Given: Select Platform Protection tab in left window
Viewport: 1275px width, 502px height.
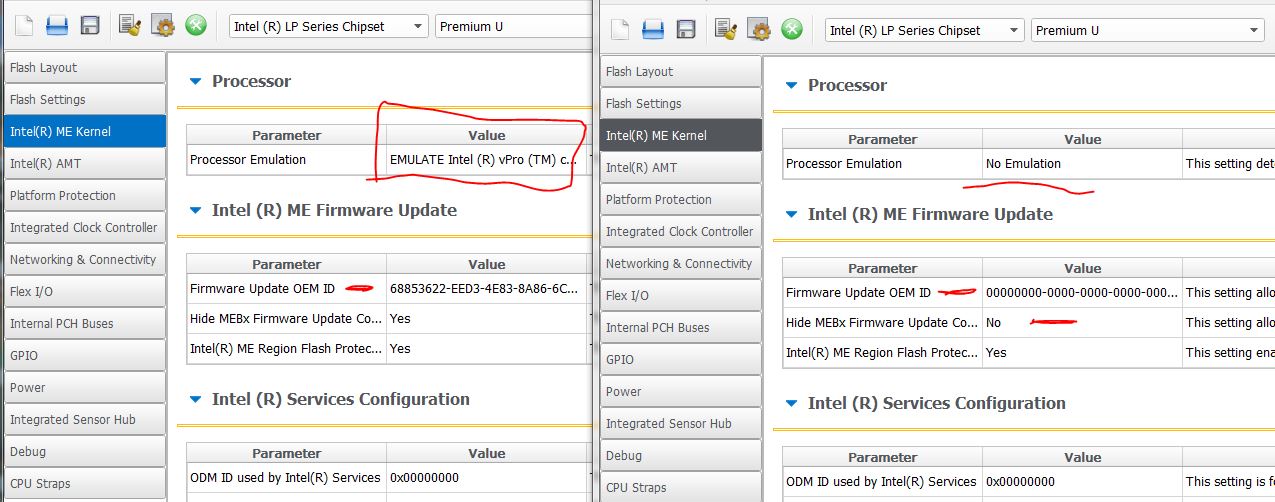Looking at the screenshot, I should point(84,196).
